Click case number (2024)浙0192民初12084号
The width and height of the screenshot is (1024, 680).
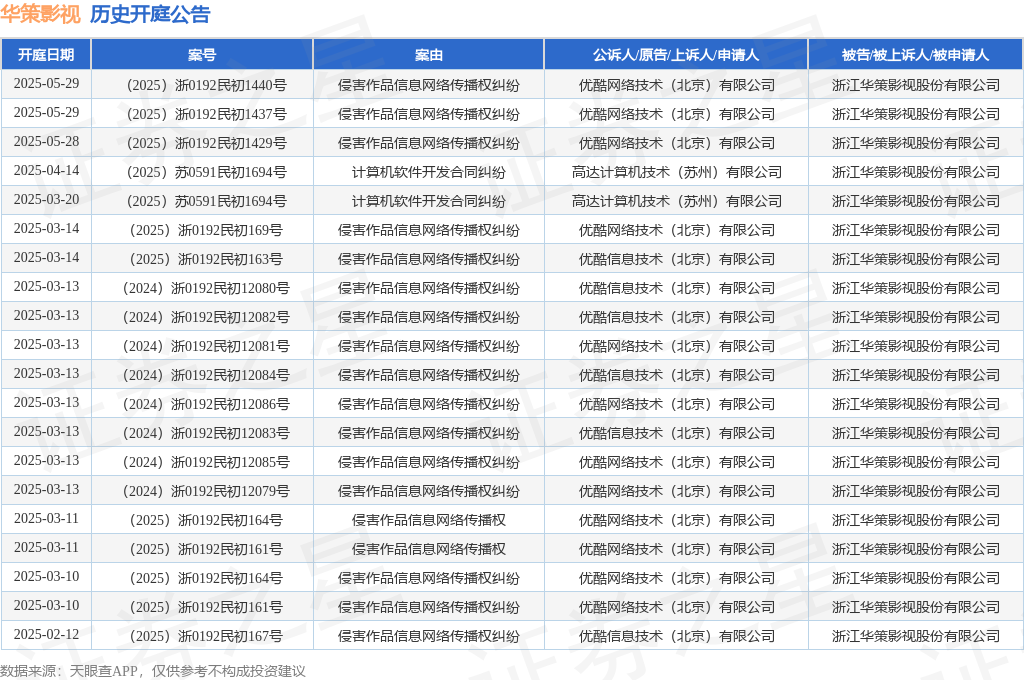tap(206, 375)
